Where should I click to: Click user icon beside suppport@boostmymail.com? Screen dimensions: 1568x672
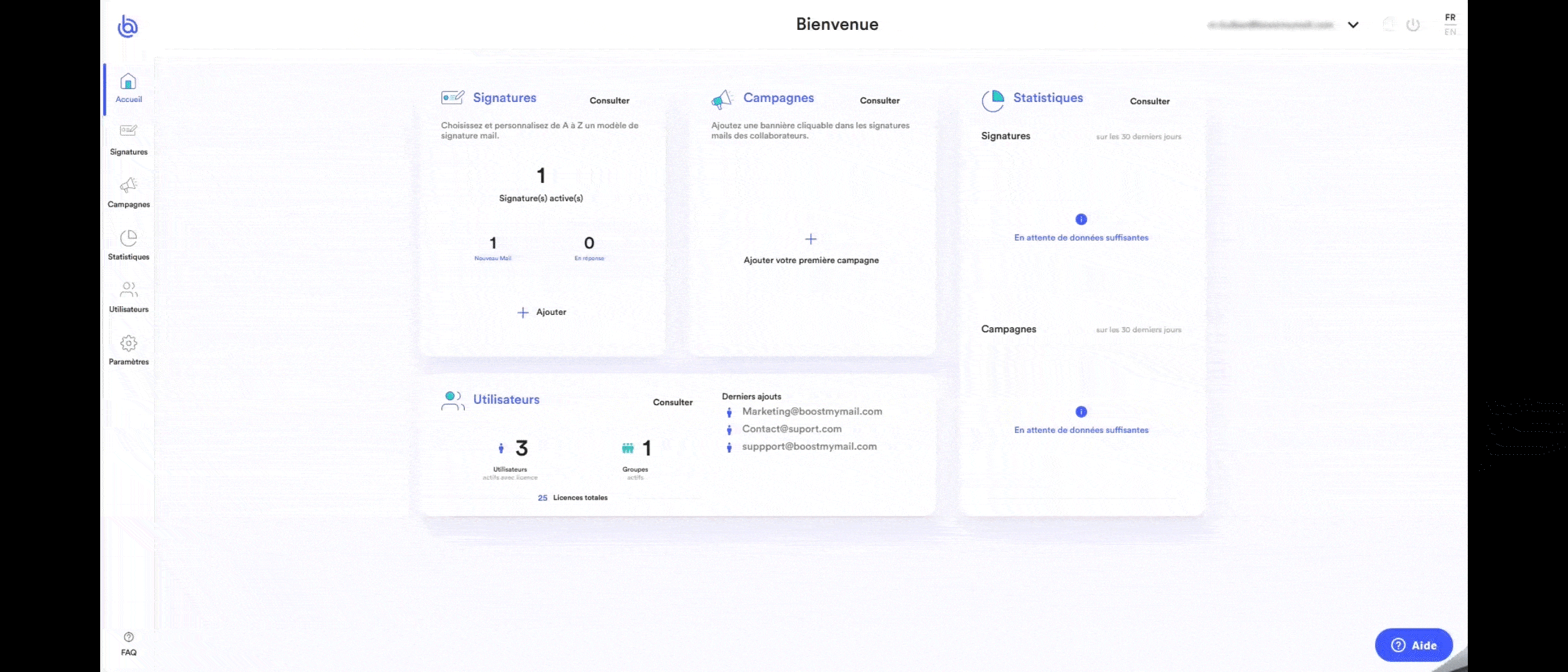click(x=729, y=447)
